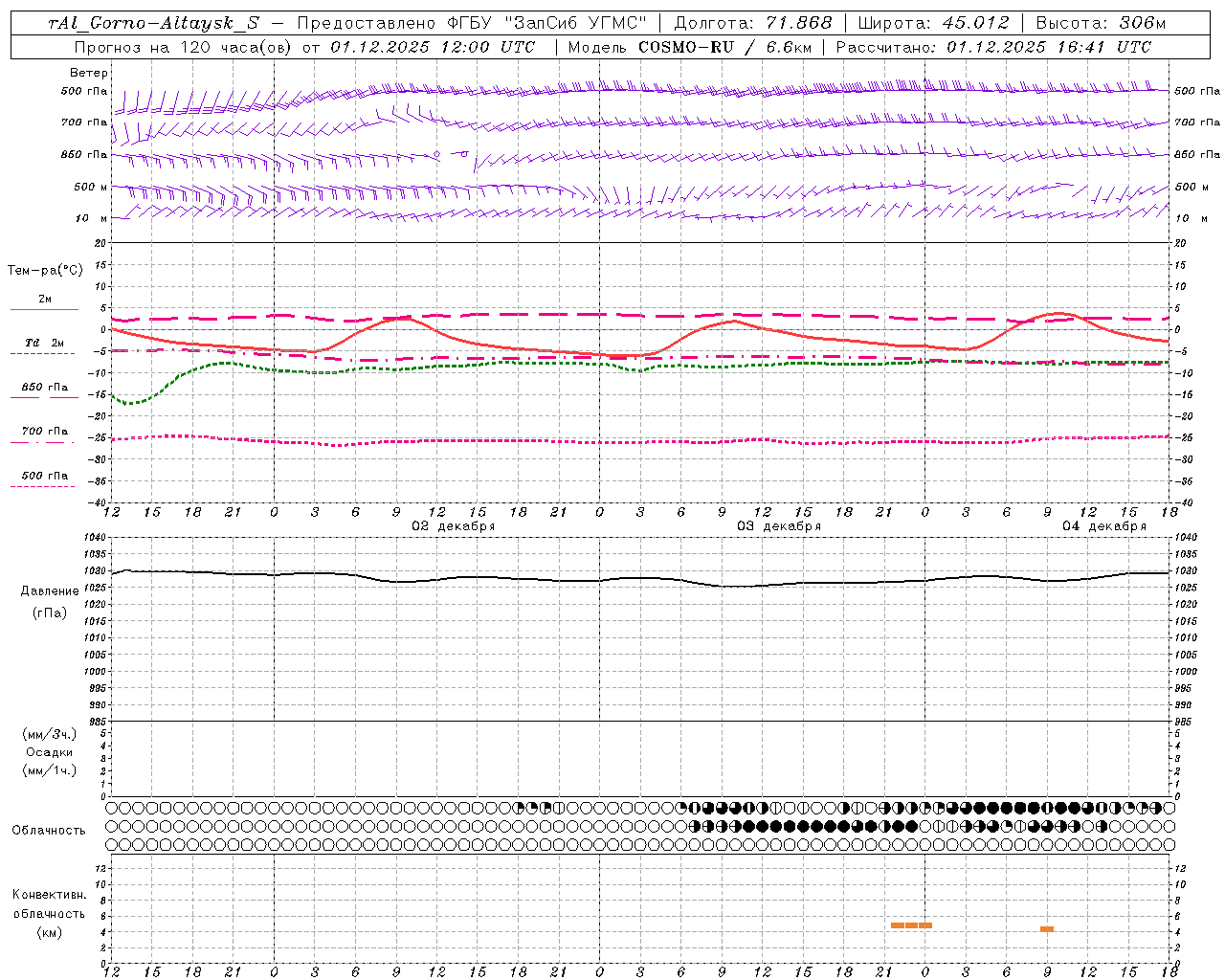This screenshot has width=1225, height=980.
Task: Click the (мм/1ч.) precipitation unit label
Action: (x=50, y=770)
